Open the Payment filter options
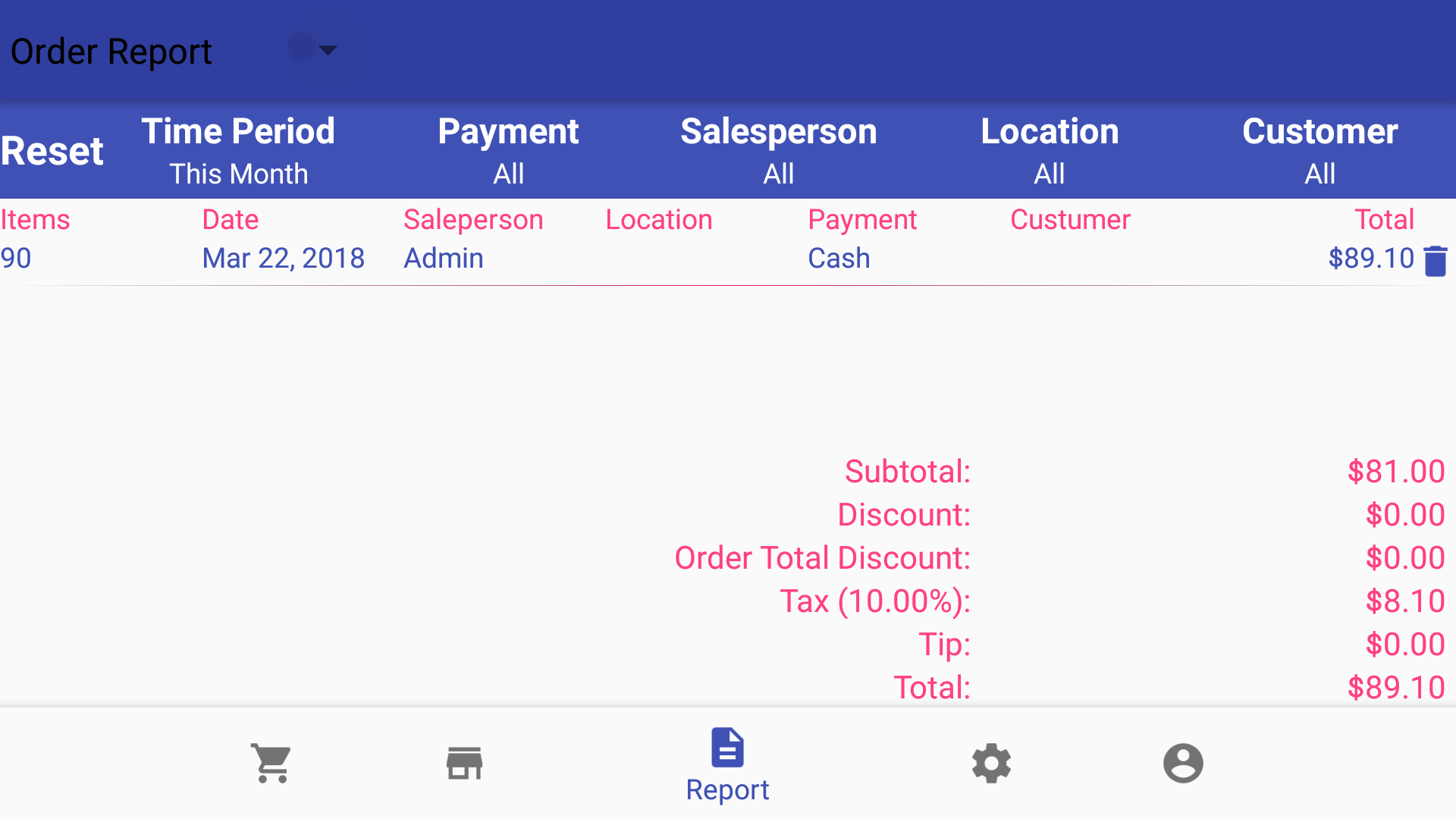1456x819 pixels. (x=508, y=150)
